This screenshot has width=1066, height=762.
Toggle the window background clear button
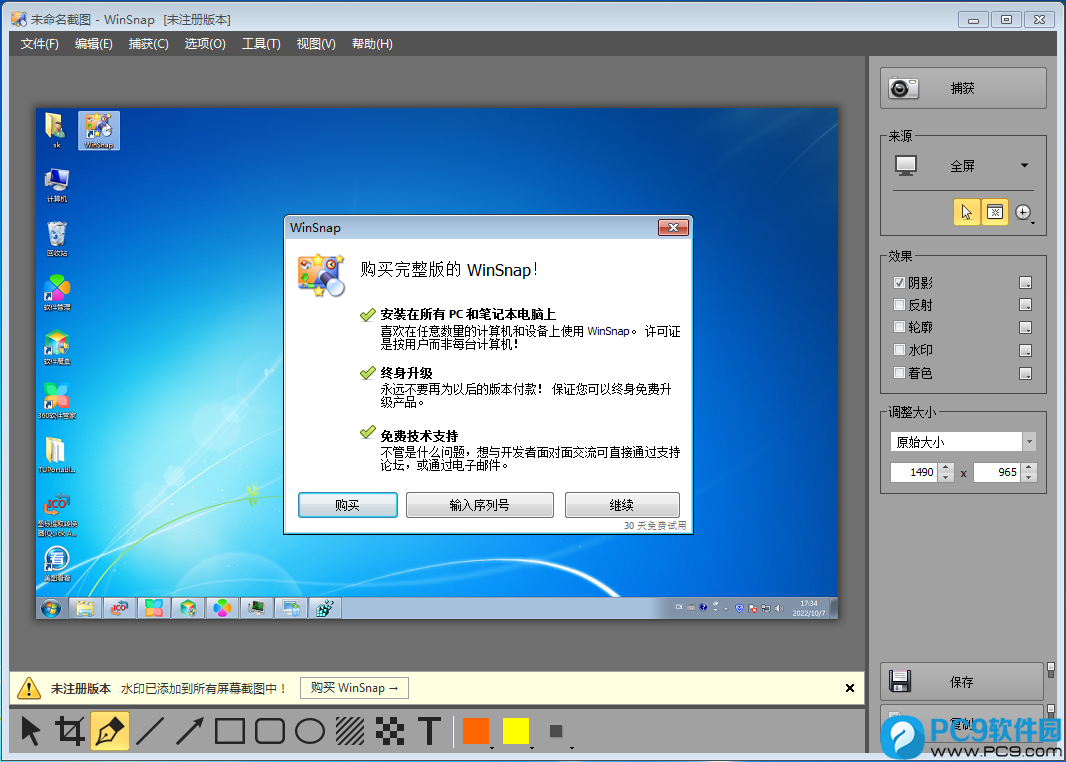coord(995,212)
